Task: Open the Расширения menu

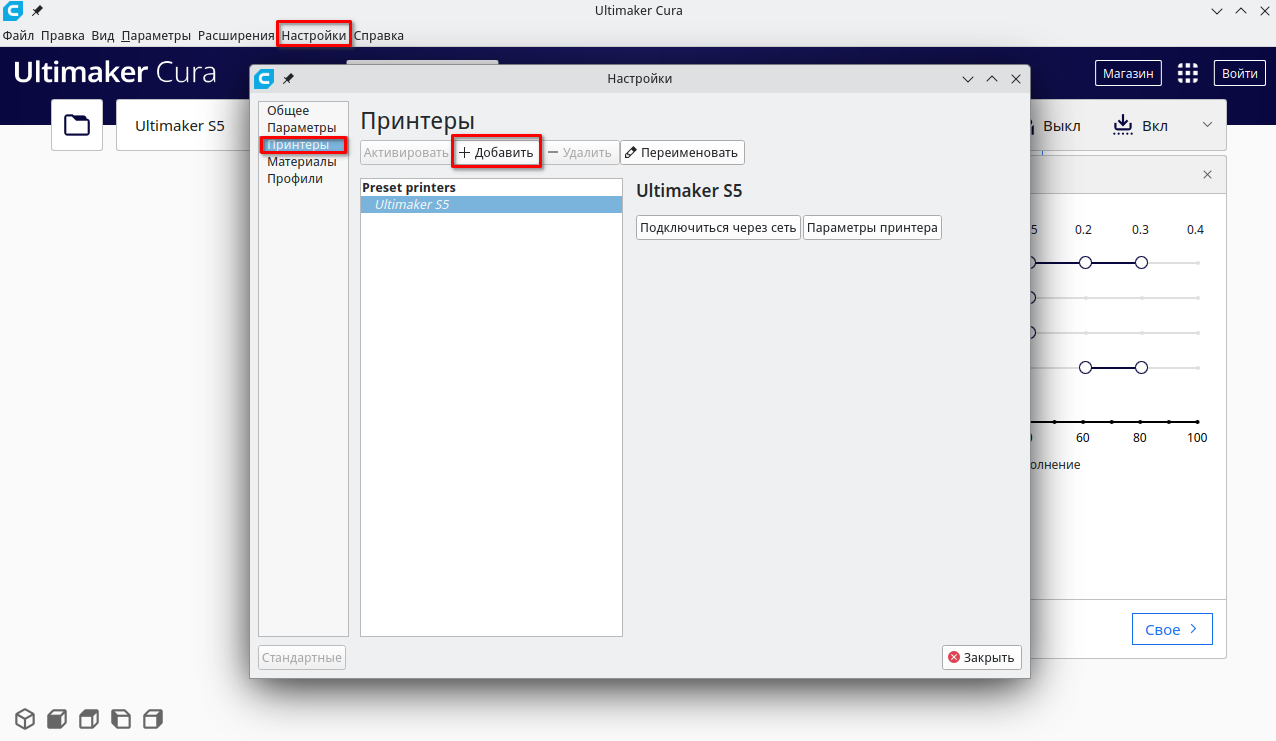Action: [236, 35]
